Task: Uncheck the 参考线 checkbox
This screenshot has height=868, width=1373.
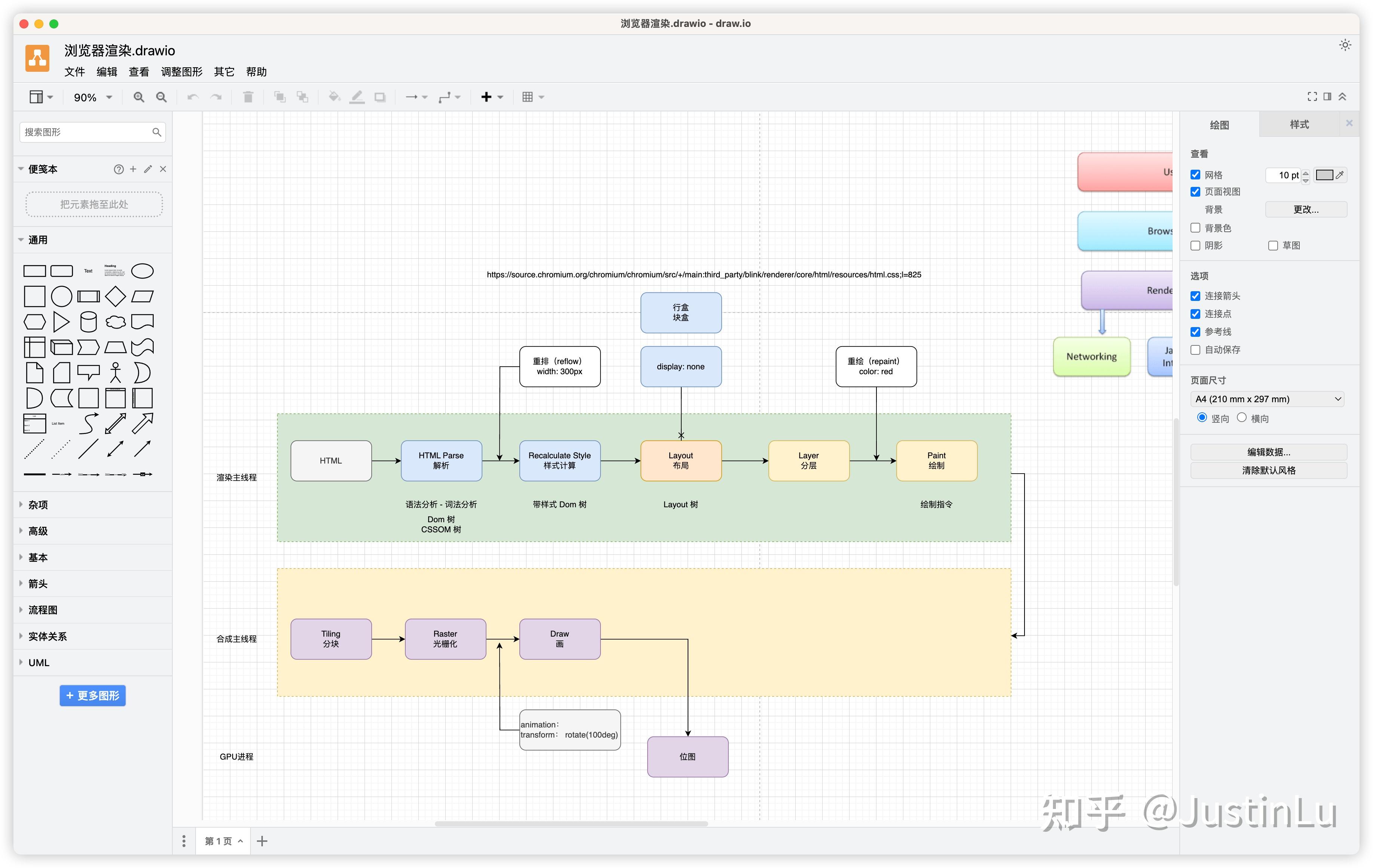Action: pyautogui.click(x=1195, y=332)
